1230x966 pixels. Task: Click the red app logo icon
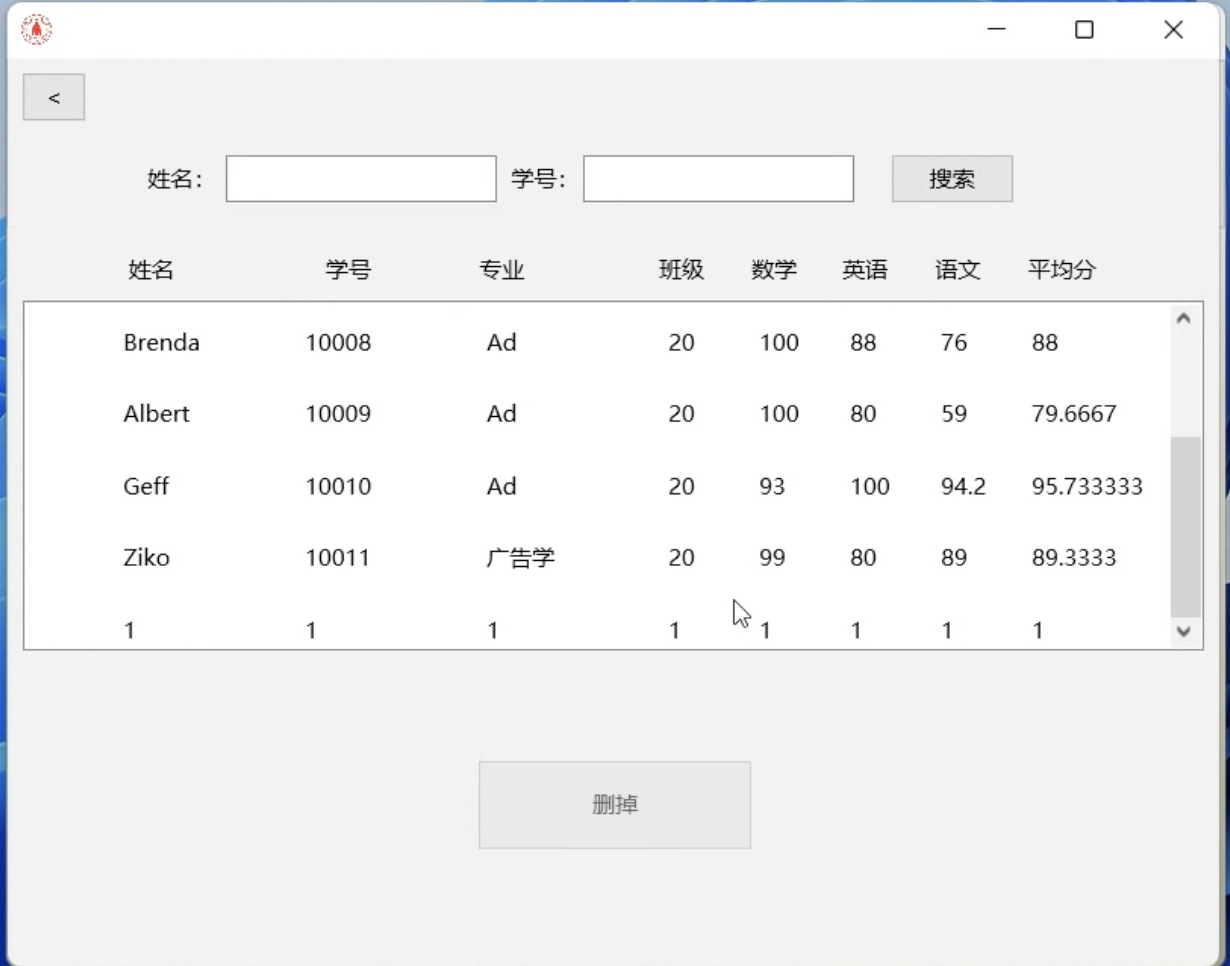click(x=37, y=30)
